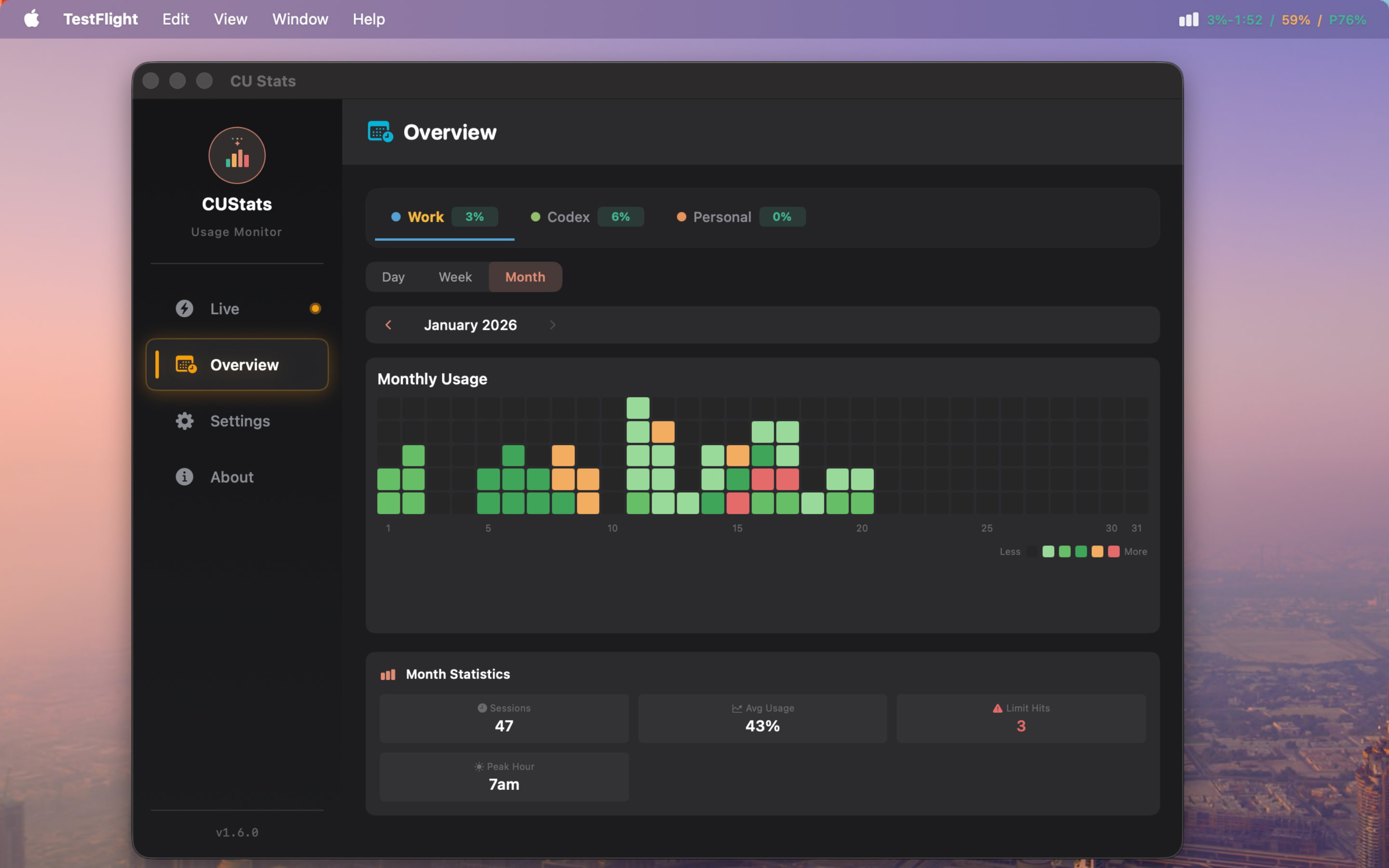Advance to next month using right chevron
1389x868 pixels.
(552, 325)
